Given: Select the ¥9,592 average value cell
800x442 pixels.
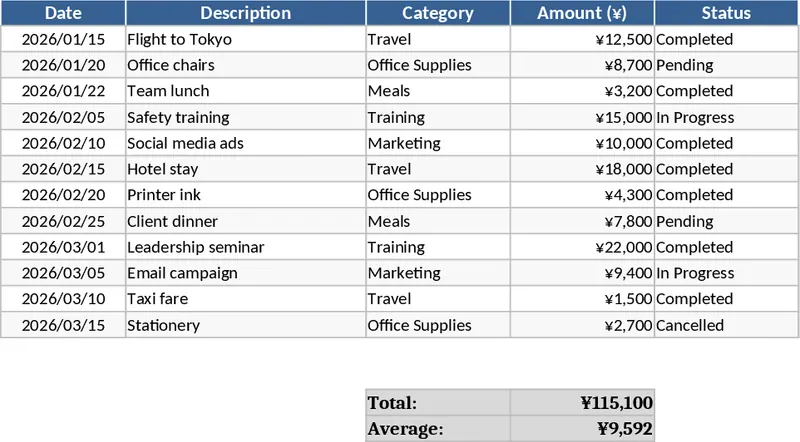Looking at the screenshot, I should 582,429.
